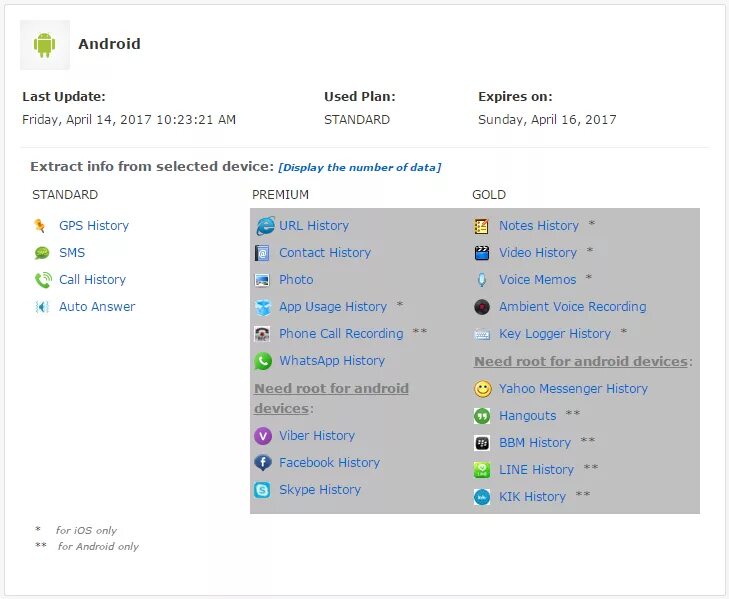Open the App Usage History link

pos(333,306)
